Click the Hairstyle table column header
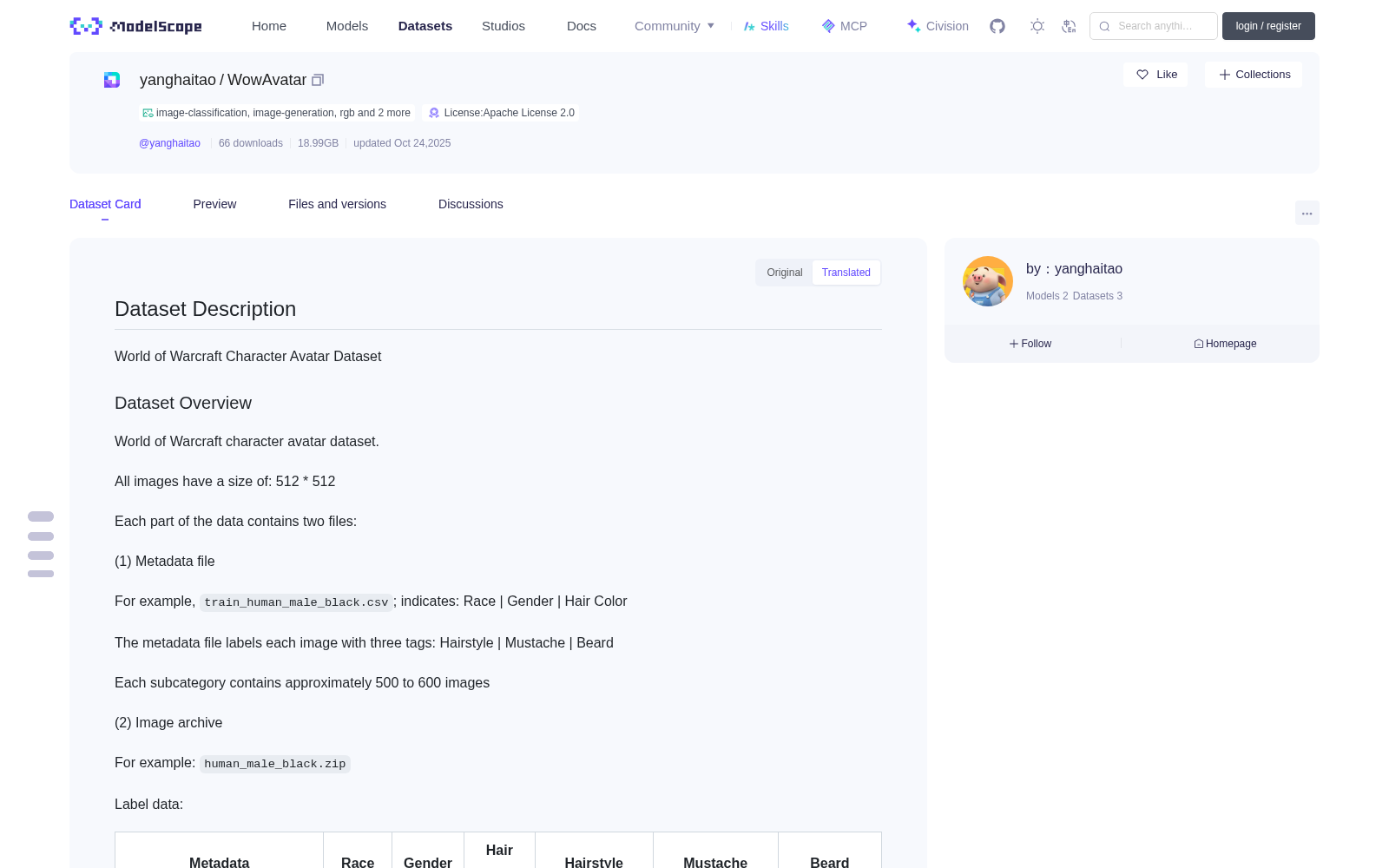This screenshot has width=1389, height=868. point(594,862)
